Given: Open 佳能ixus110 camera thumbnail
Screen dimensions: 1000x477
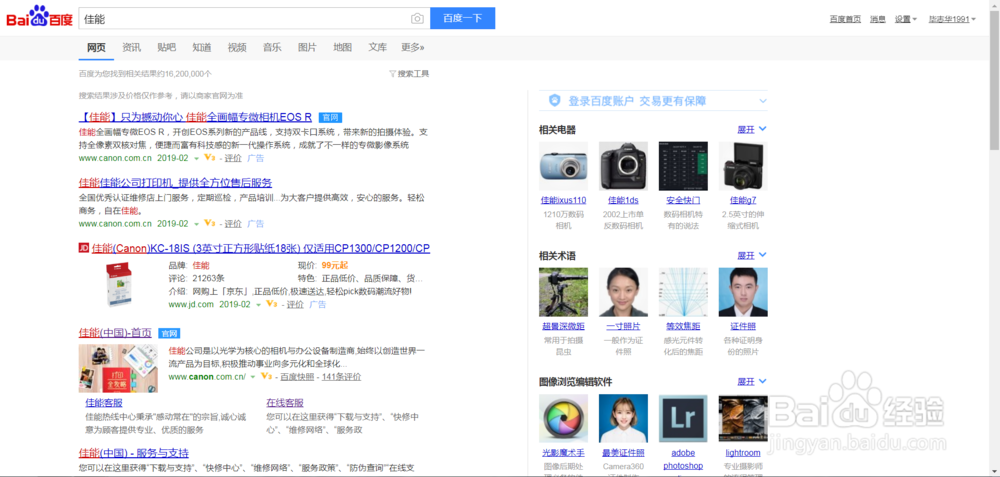Looking at the screenshot, I should pos(563,166).
